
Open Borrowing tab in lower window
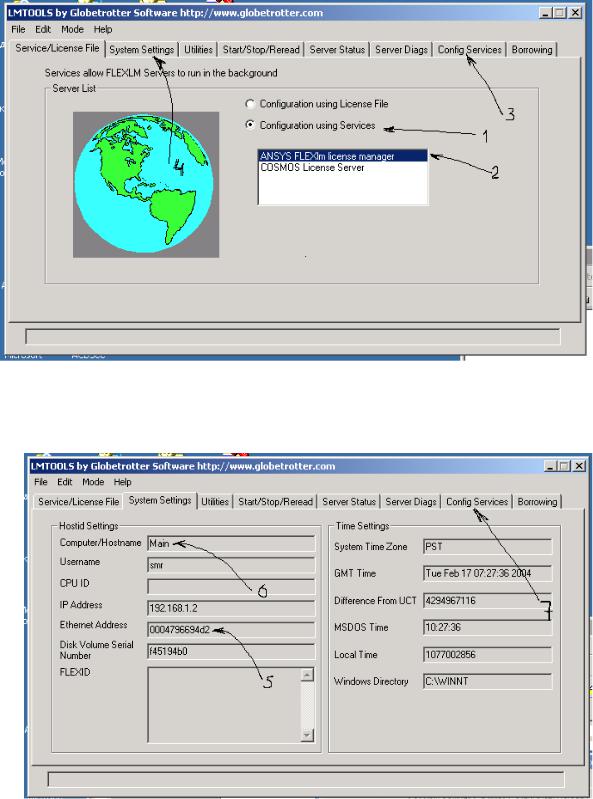coord(537,501)
